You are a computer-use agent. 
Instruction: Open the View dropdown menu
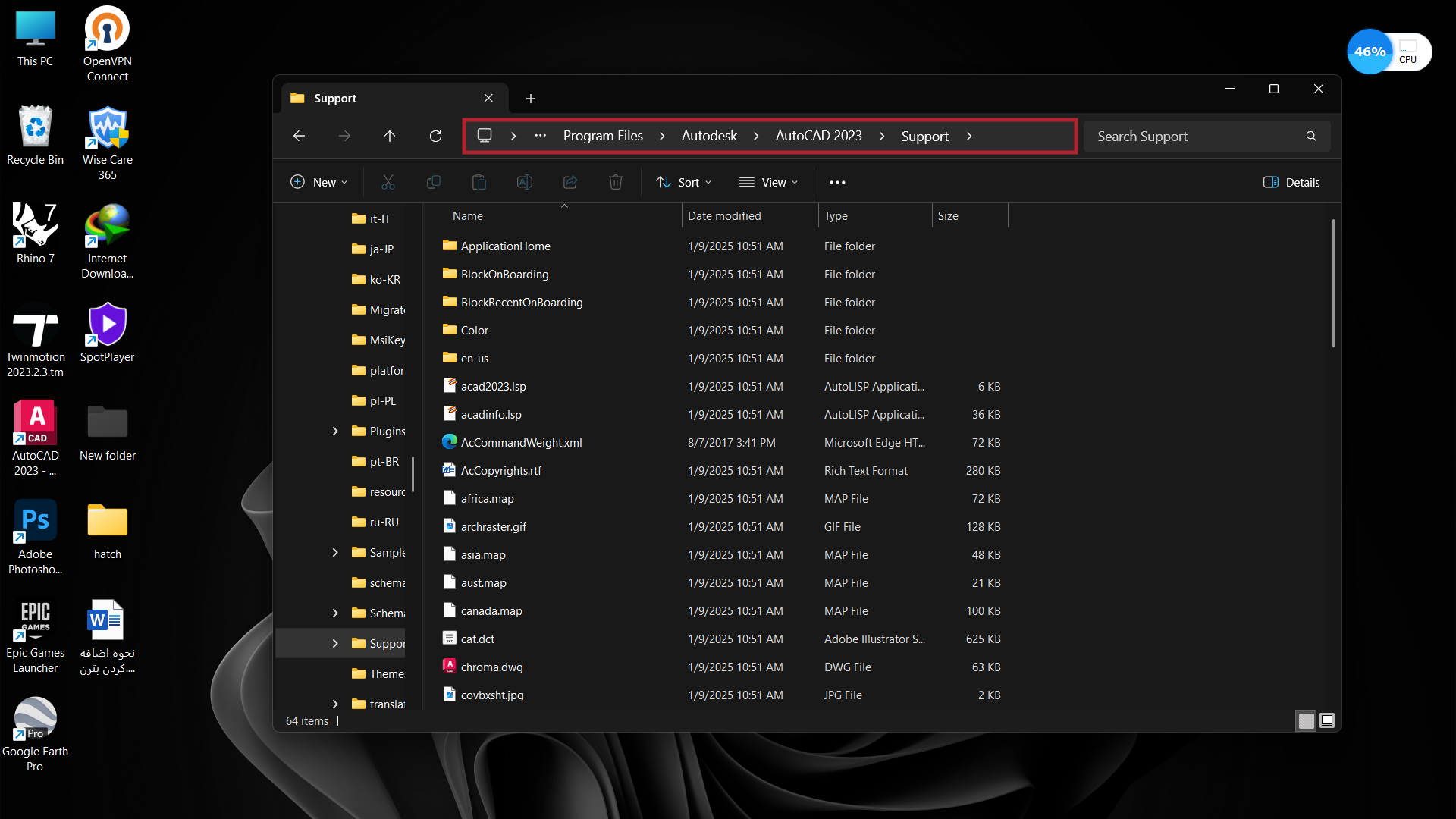[769, 182]
